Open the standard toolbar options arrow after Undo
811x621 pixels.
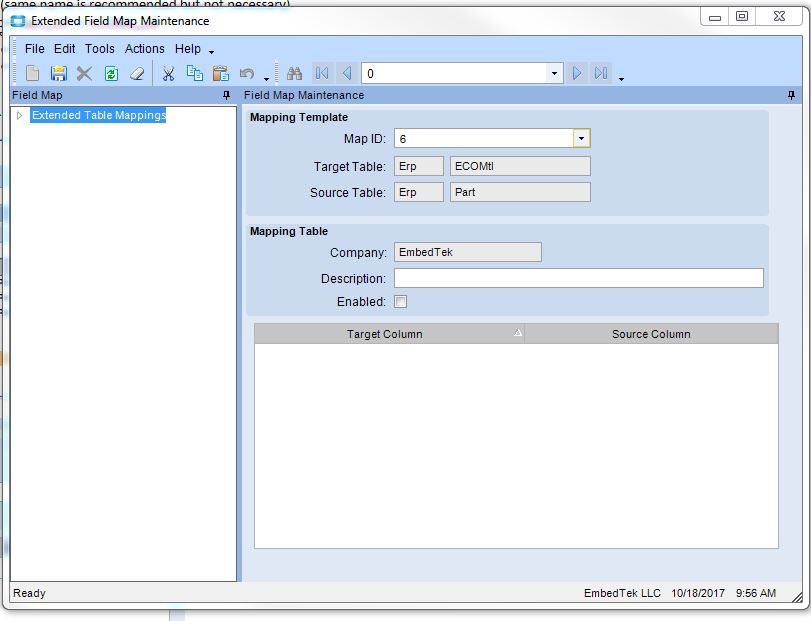click(266, 79)
